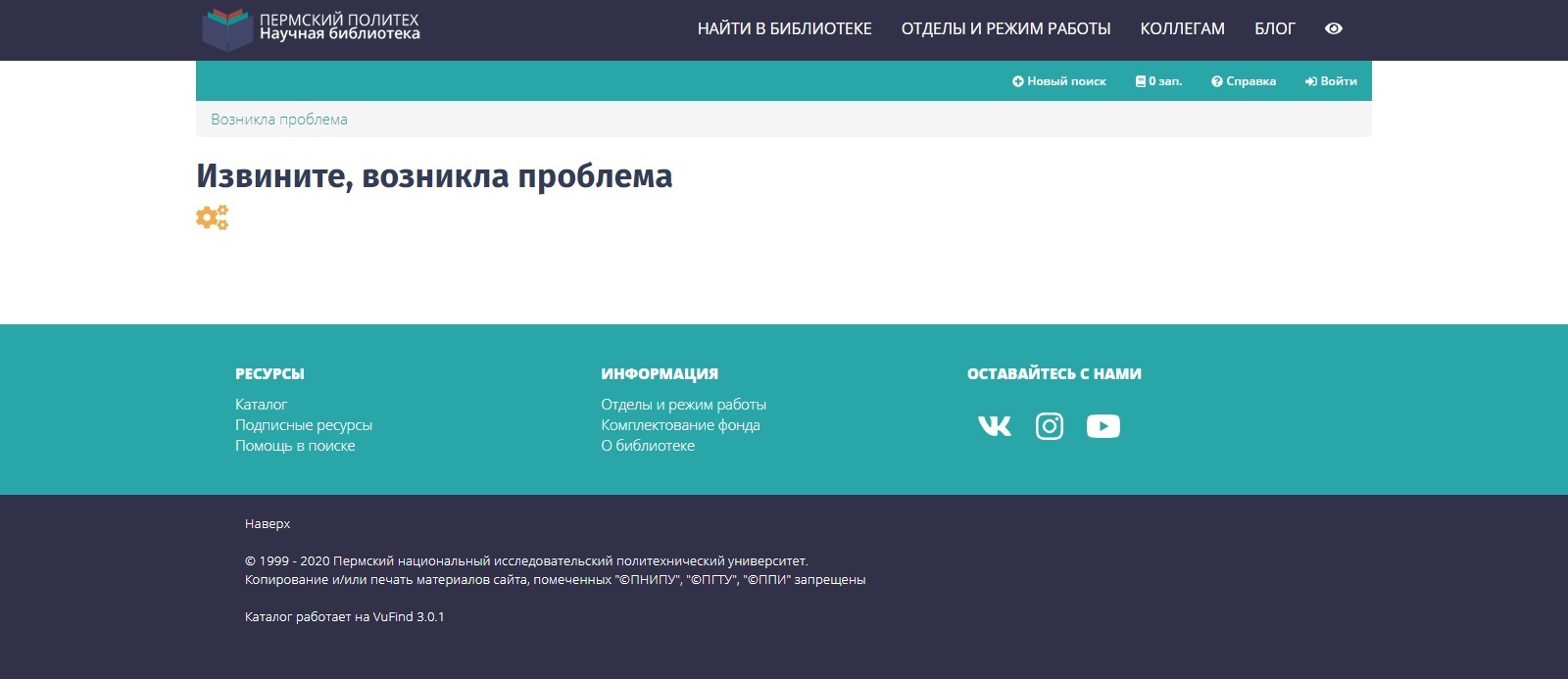Image resolution: width=1568 pixels, height=679 pixels.
Task: Open the VK social media page
Action: click(x=994, y=426)
